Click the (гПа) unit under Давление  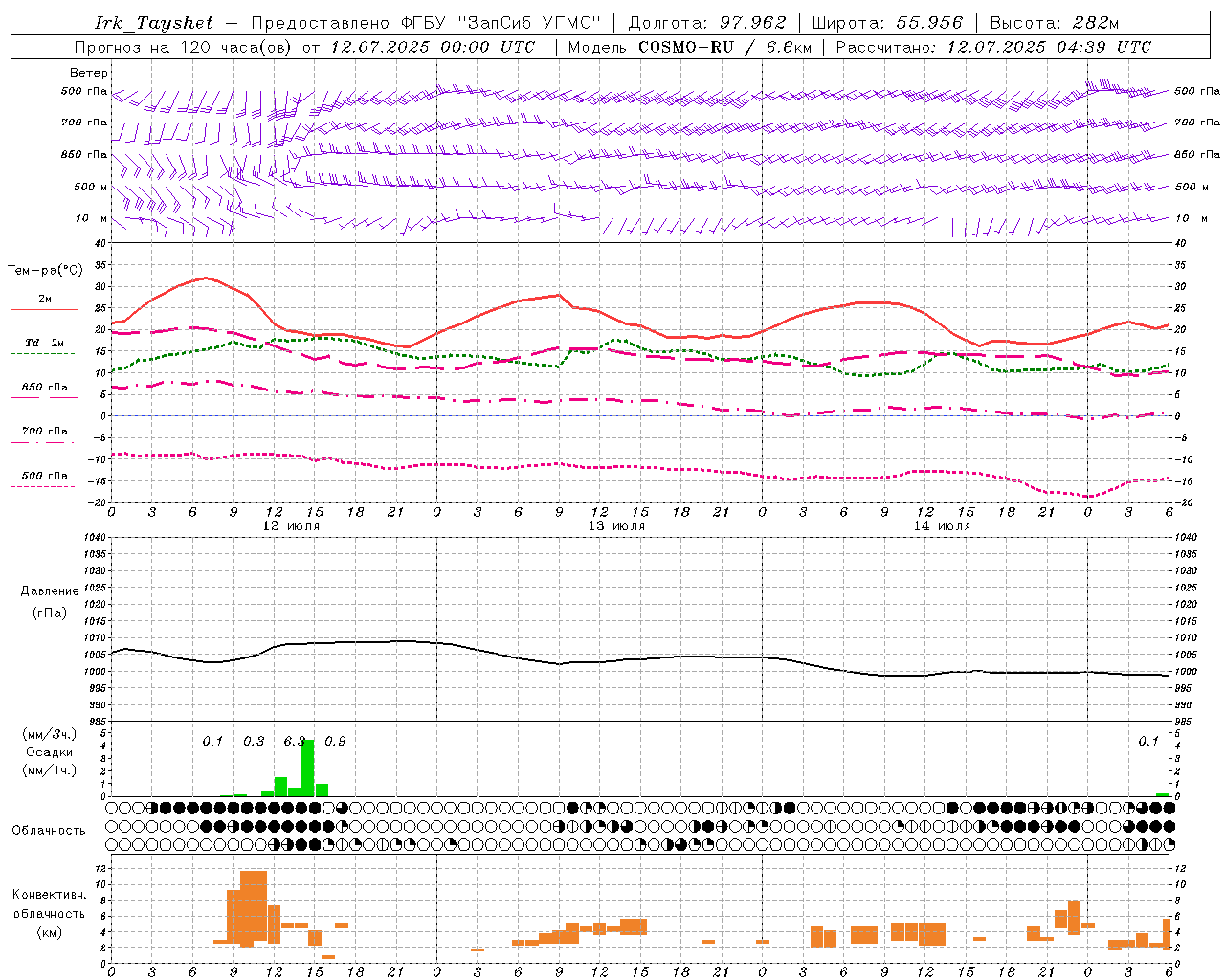point(50,612)
